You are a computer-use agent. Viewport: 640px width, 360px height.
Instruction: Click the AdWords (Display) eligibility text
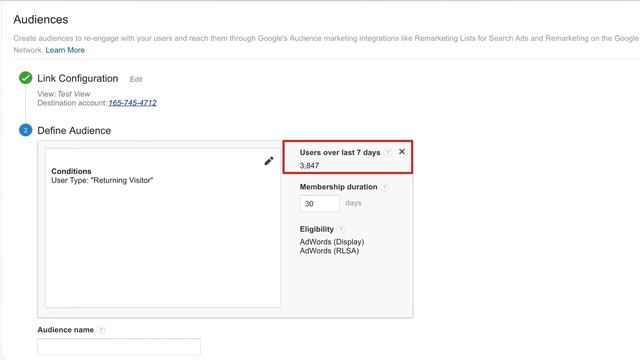click(332, 242)
